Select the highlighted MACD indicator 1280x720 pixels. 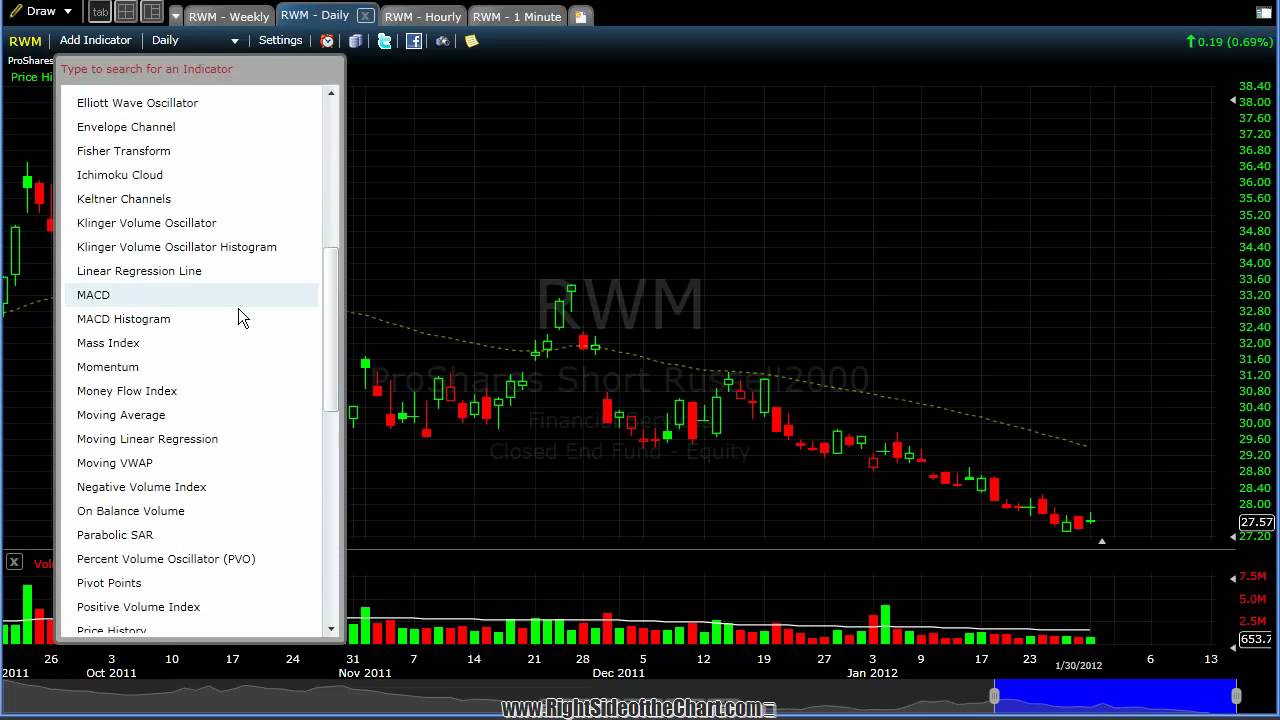(192, 295)
